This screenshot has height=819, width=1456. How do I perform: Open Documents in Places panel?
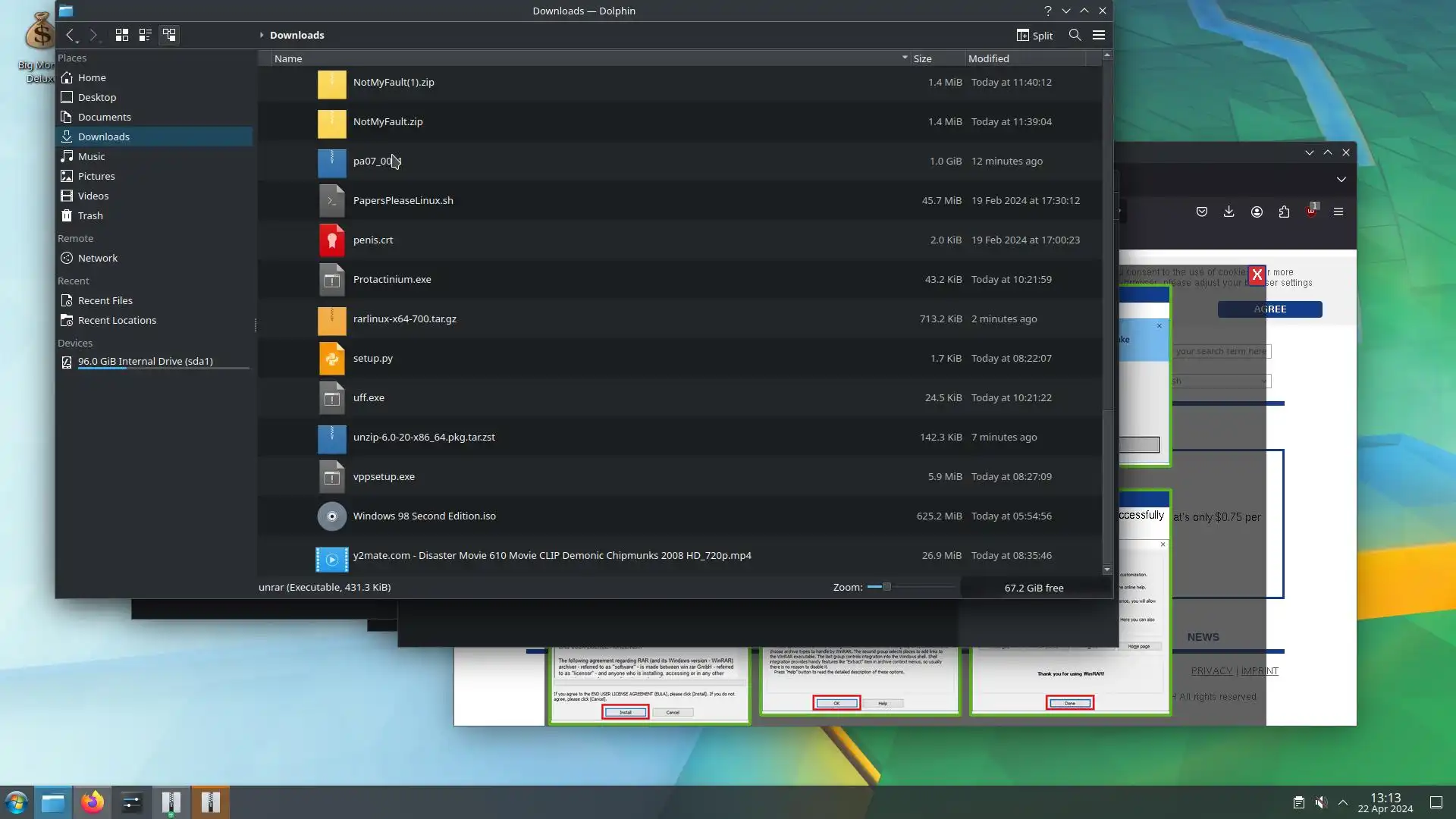(104, 117)
